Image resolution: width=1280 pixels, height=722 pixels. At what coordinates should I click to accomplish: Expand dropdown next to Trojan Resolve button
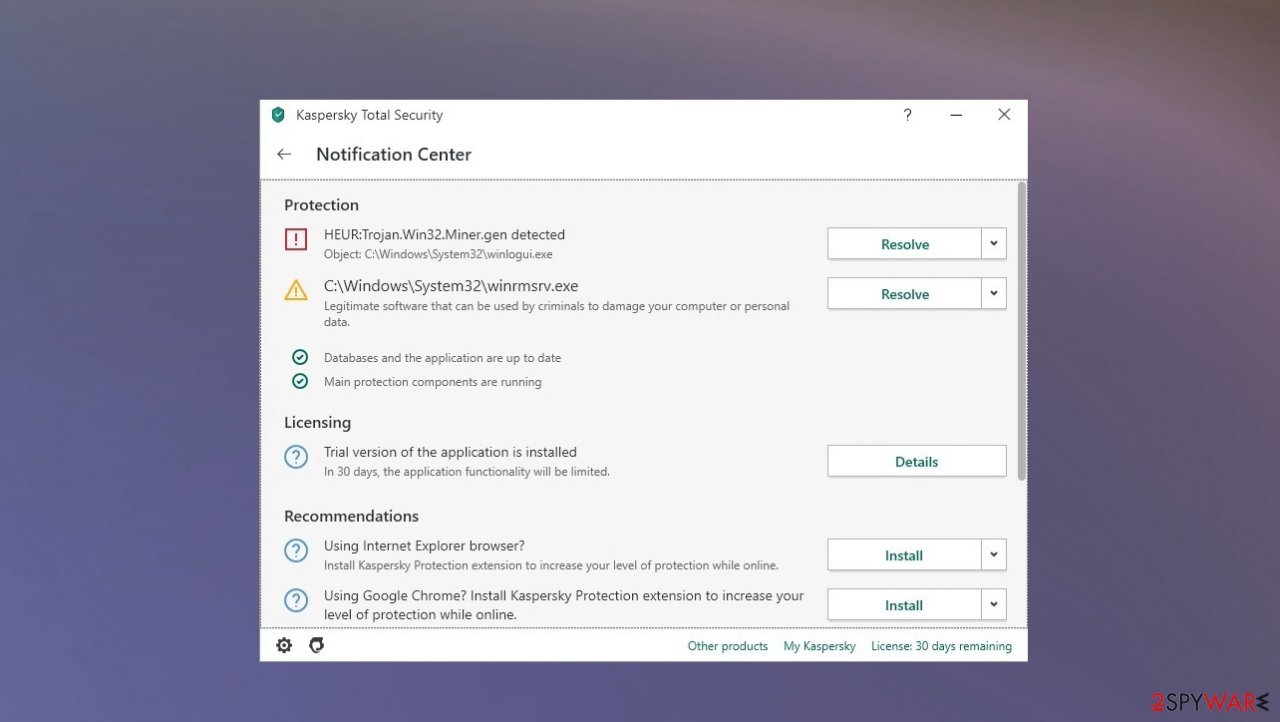[x=994, y=244]
